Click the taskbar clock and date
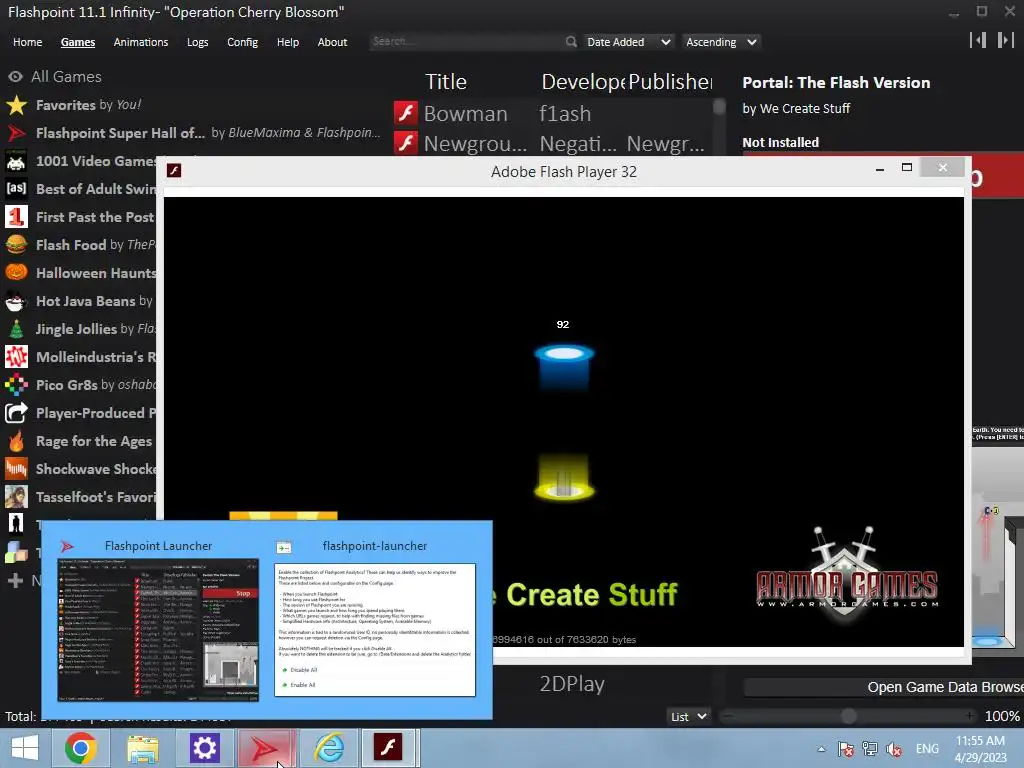 tap(980, 749)
